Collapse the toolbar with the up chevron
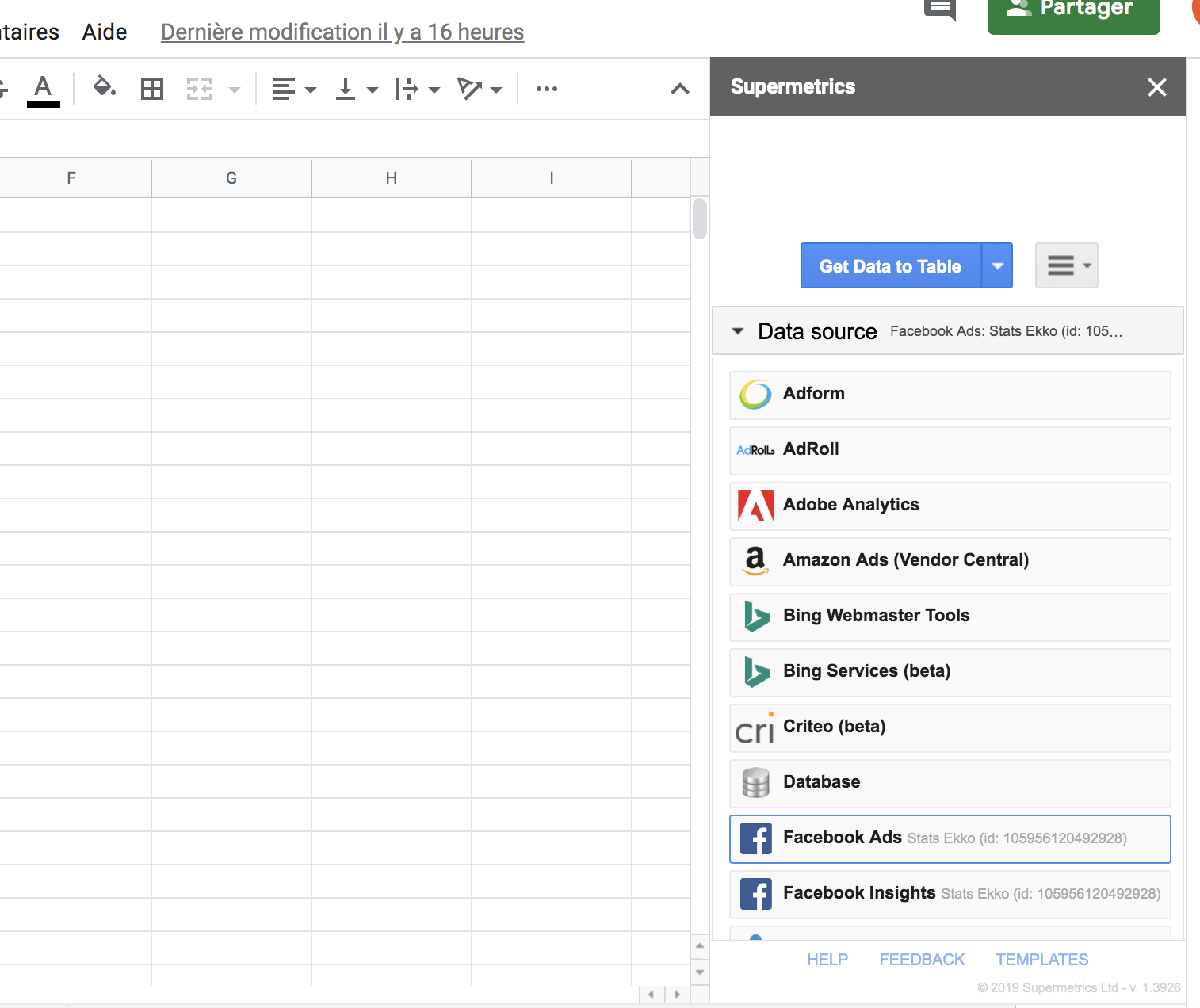The height and width of the screenshot is (1008, 1200). point(680,89)
